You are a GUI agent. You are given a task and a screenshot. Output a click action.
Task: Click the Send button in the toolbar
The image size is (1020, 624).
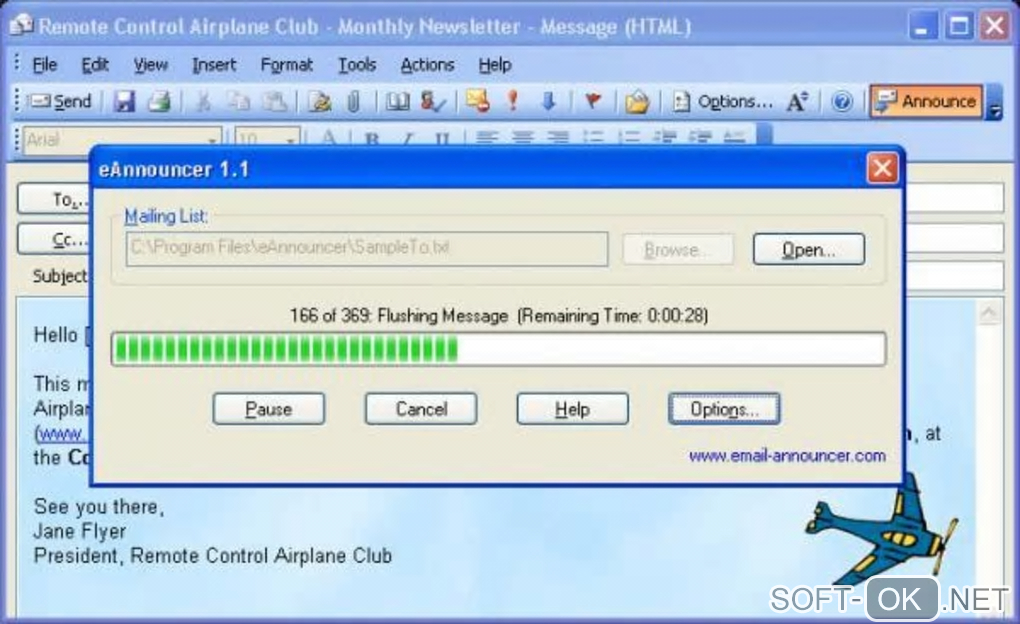(x=60, y=102)
